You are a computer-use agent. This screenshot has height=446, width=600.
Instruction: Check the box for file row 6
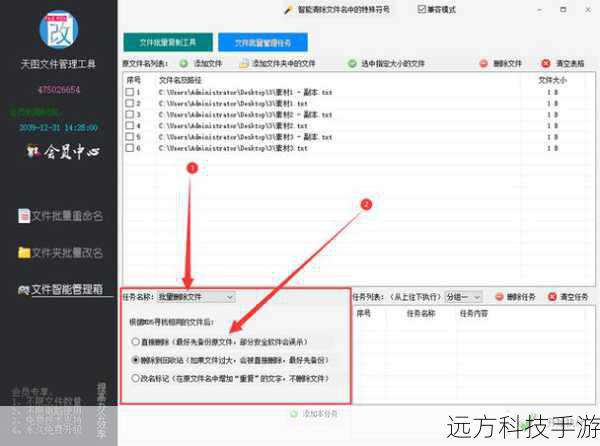pyautogui.click(x=130, y=148)
